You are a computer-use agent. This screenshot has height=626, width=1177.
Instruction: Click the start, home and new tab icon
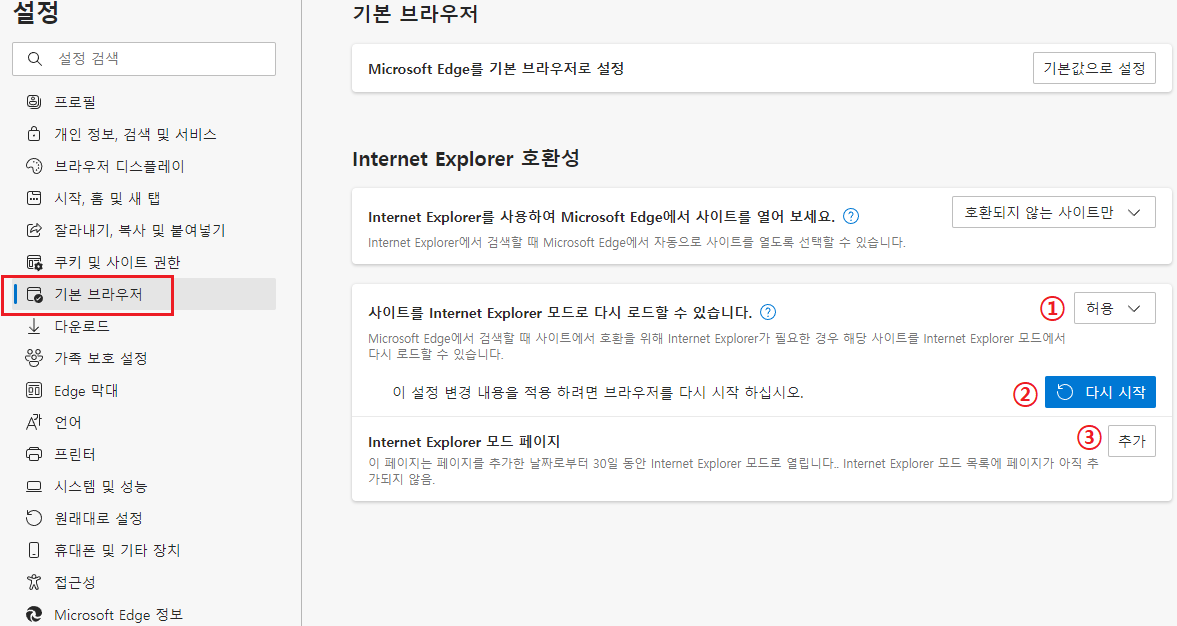pos(34,198)
